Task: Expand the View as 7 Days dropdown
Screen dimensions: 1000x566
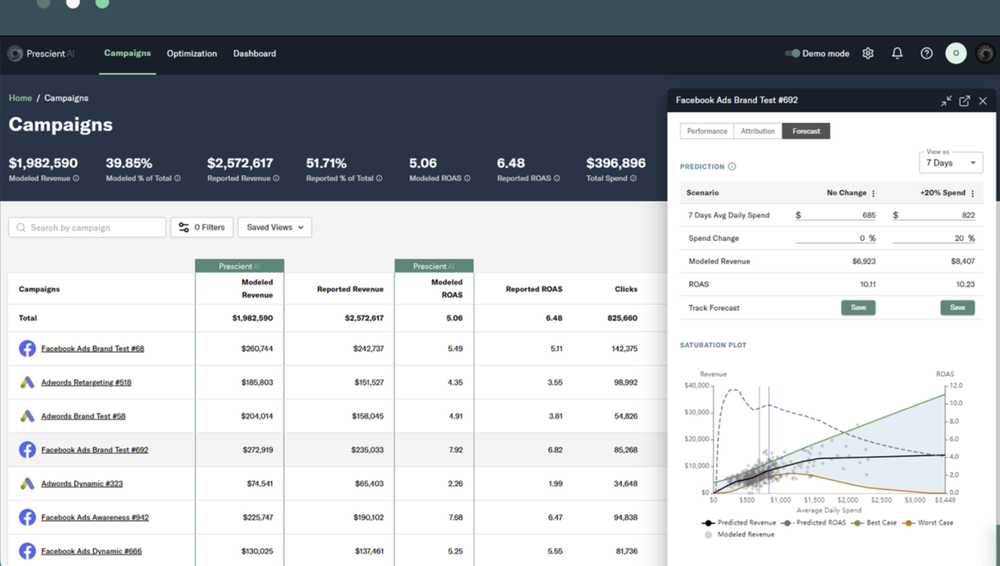Action: (x=951, y=163)
